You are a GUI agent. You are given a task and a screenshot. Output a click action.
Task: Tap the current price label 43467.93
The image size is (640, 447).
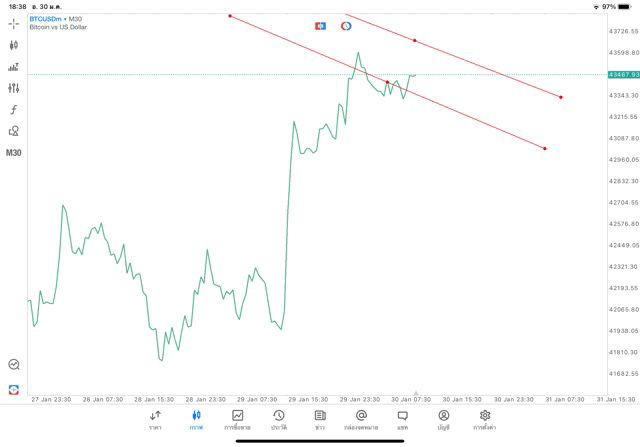[622, 74]
